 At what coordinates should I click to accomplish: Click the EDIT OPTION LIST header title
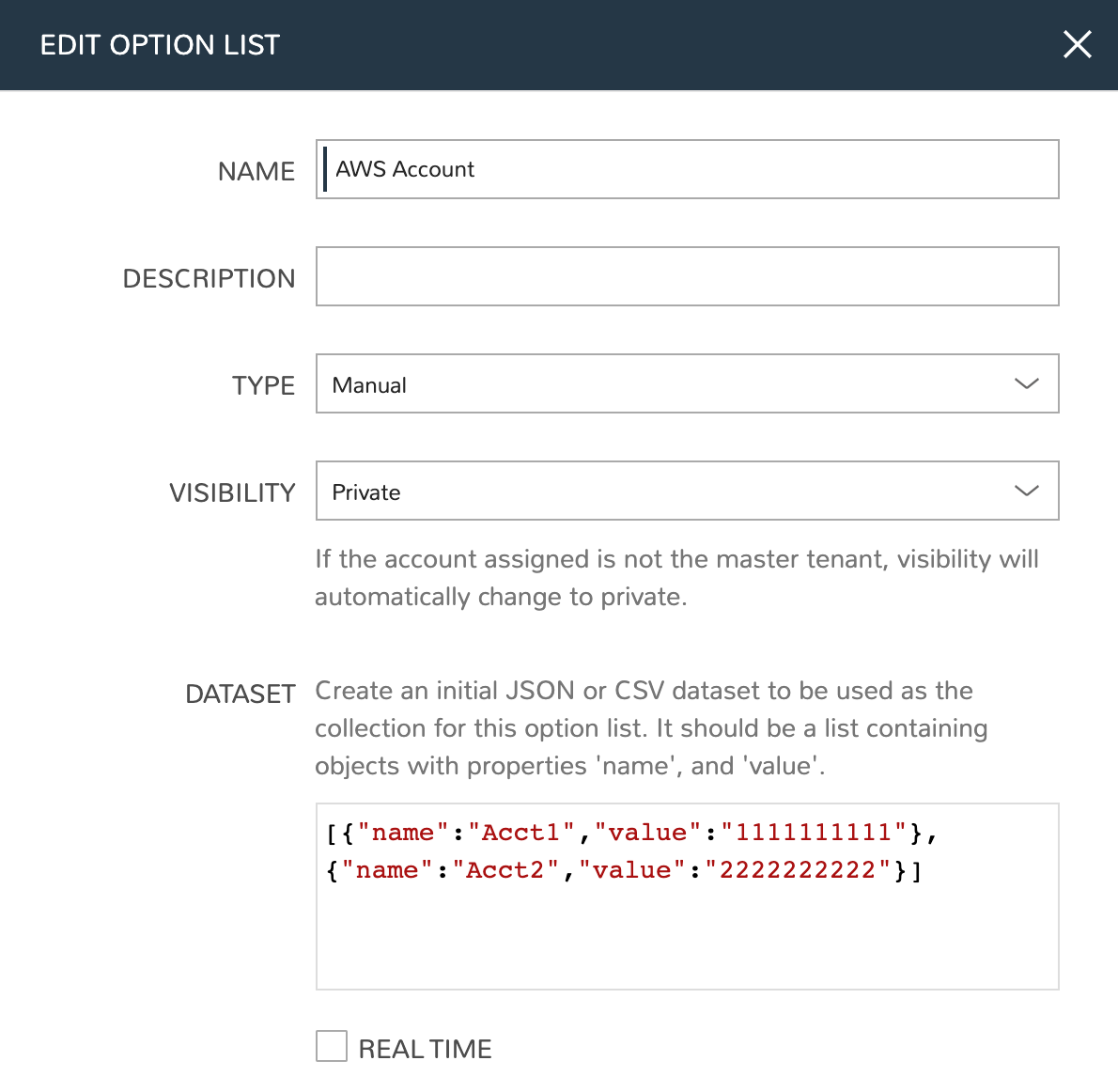pos(160,45)
